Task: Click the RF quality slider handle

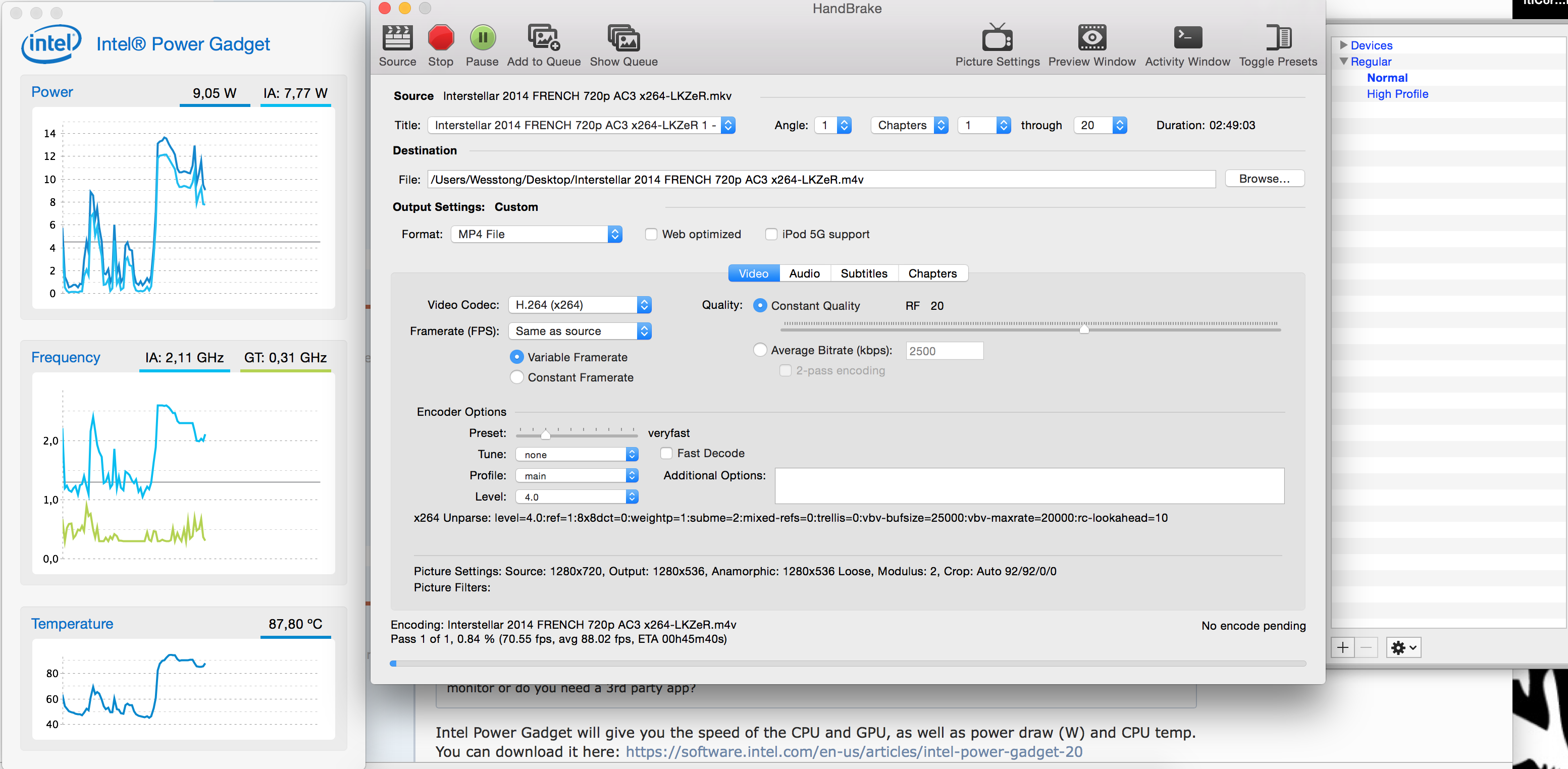Action: [x=1084, y=329]
